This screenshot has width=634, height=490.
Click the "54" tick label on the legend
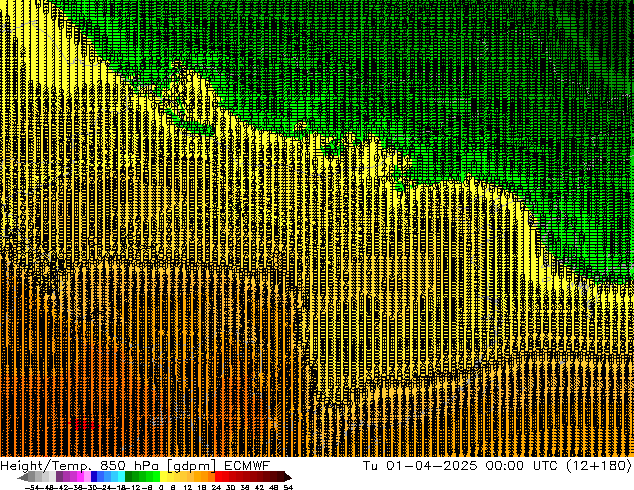tap(288, 487)
